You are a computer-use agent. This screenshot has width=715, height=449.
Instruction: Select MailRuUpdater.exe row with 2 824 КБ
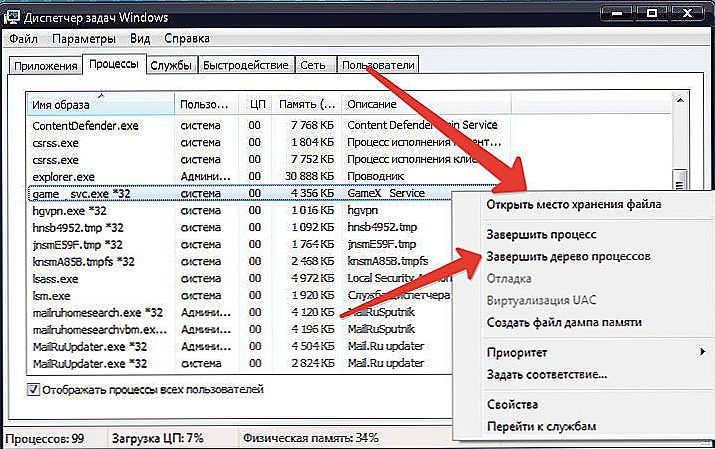(239, 364)
